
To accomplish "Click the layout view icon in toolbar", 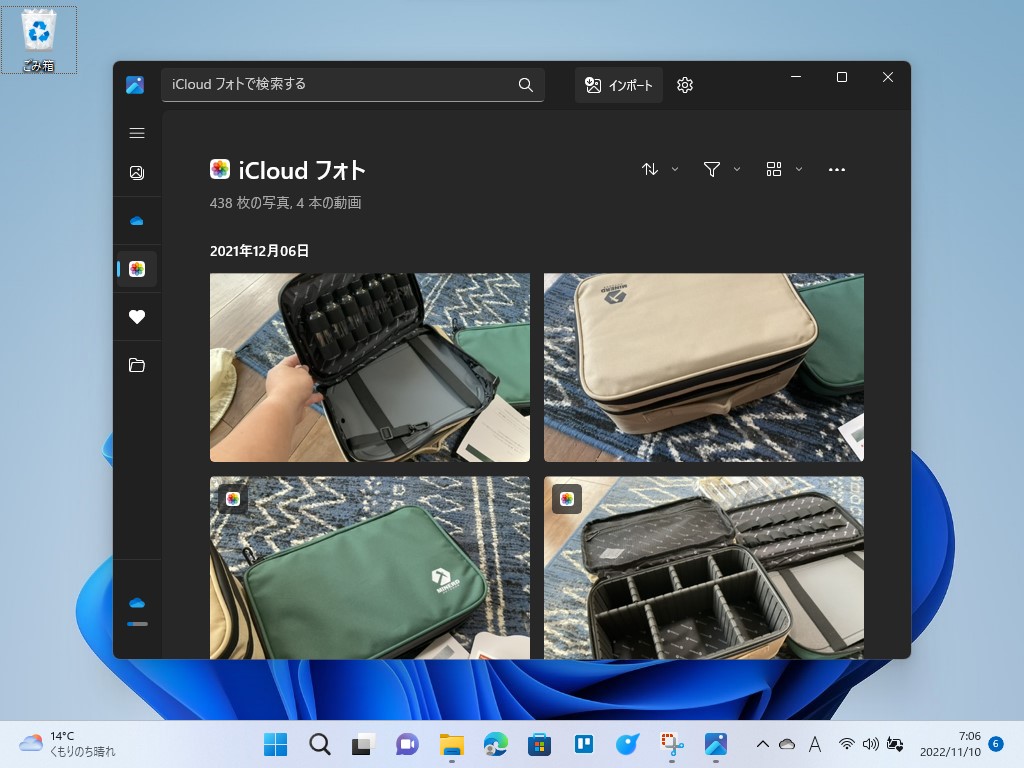I will (773, 169).
